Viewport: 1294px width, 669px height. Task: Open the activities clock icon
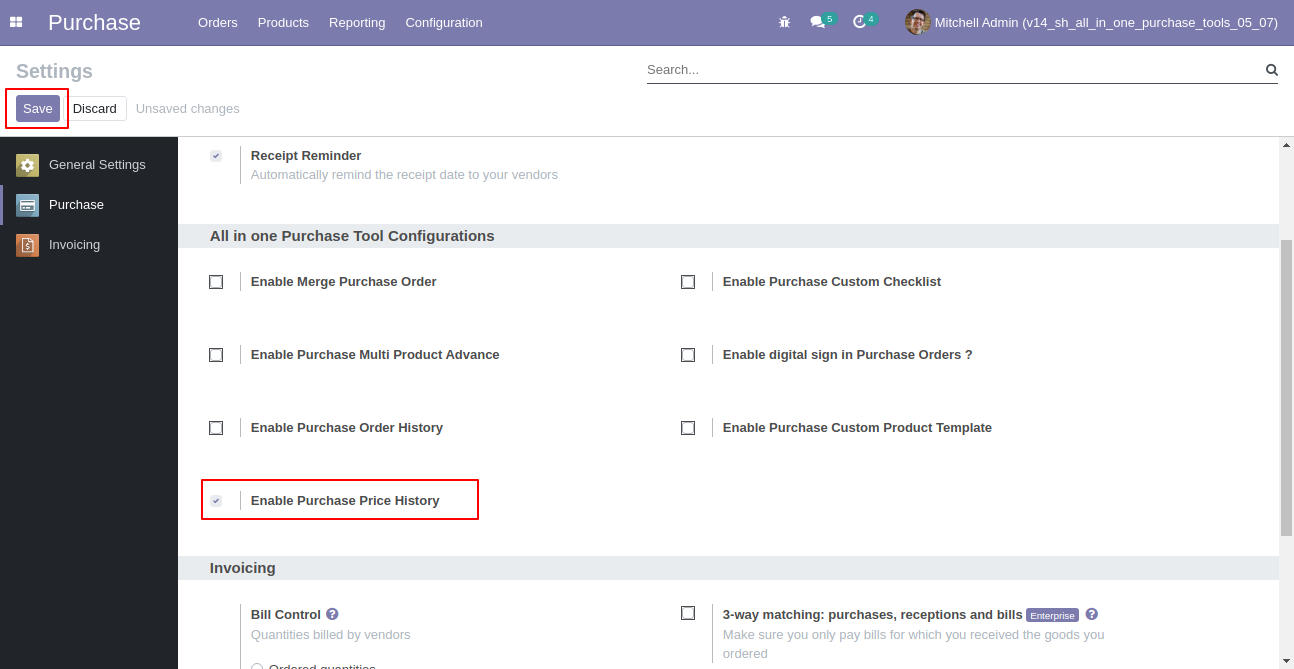[x=859, y=22]
